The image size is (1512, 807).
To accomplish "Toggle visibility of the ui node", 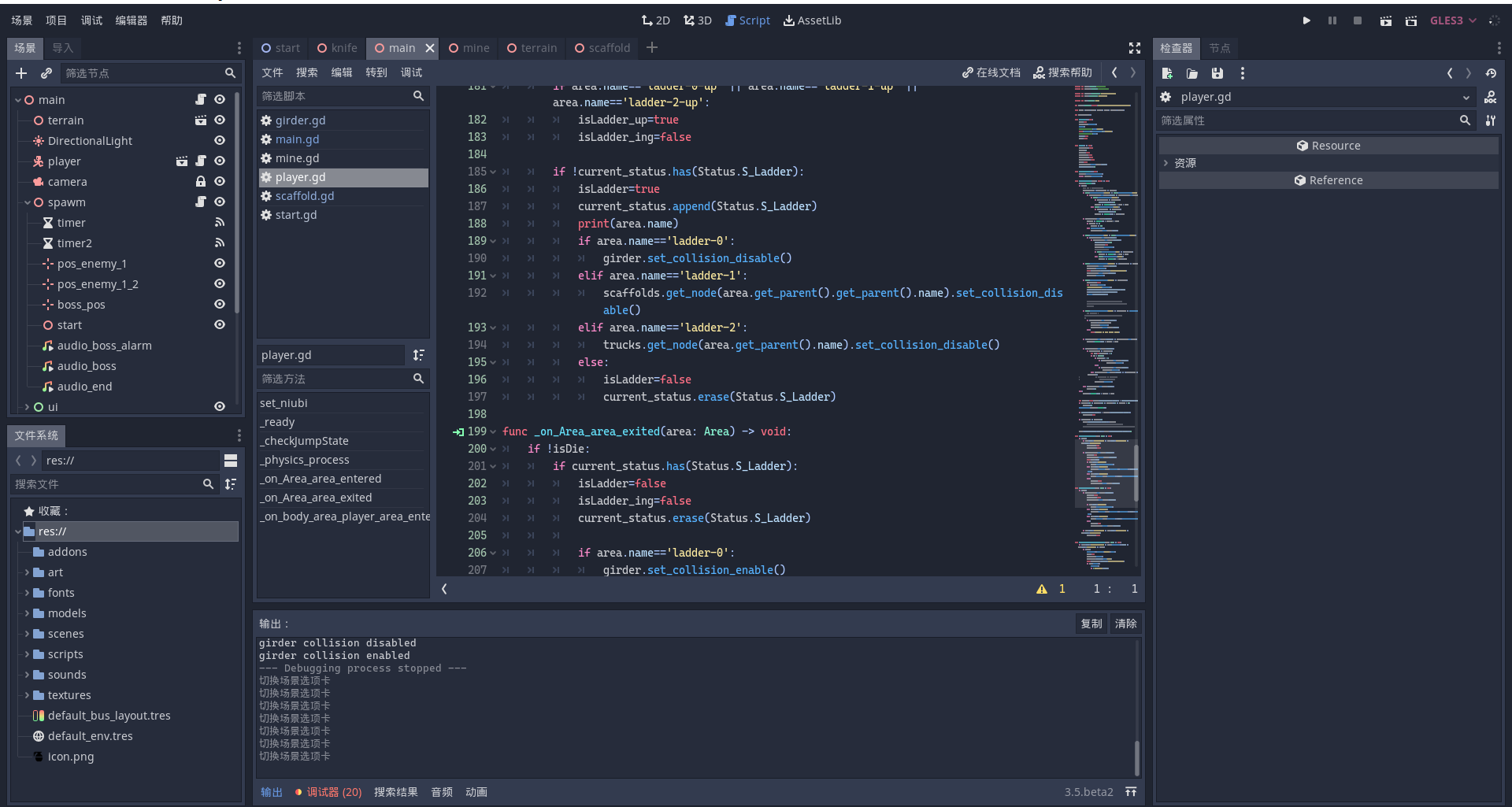I will click(220, 407).
